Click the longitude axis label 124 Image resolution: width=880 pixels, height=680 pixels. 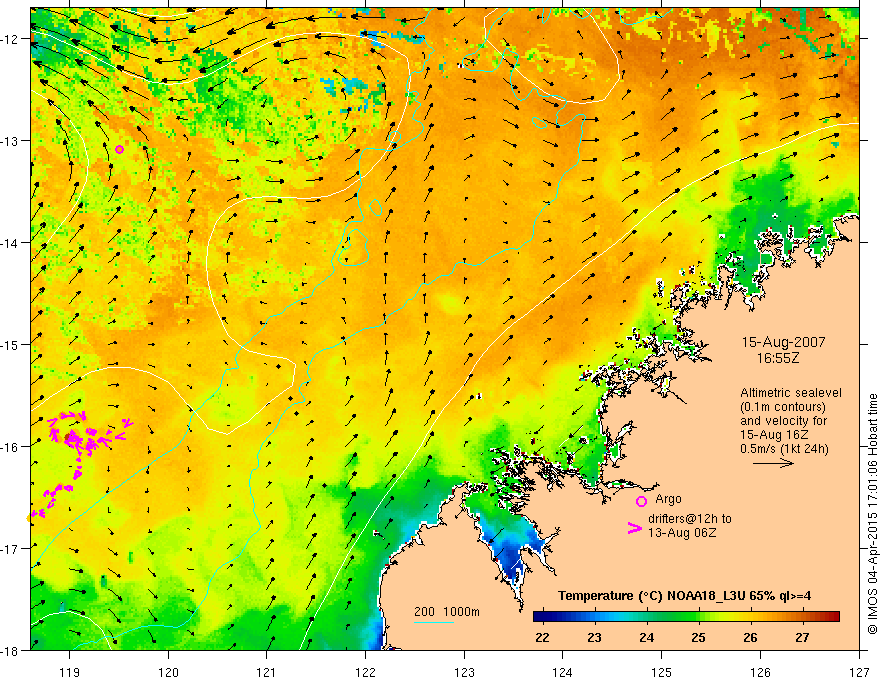pyautogui.click(x=563, y=672)
